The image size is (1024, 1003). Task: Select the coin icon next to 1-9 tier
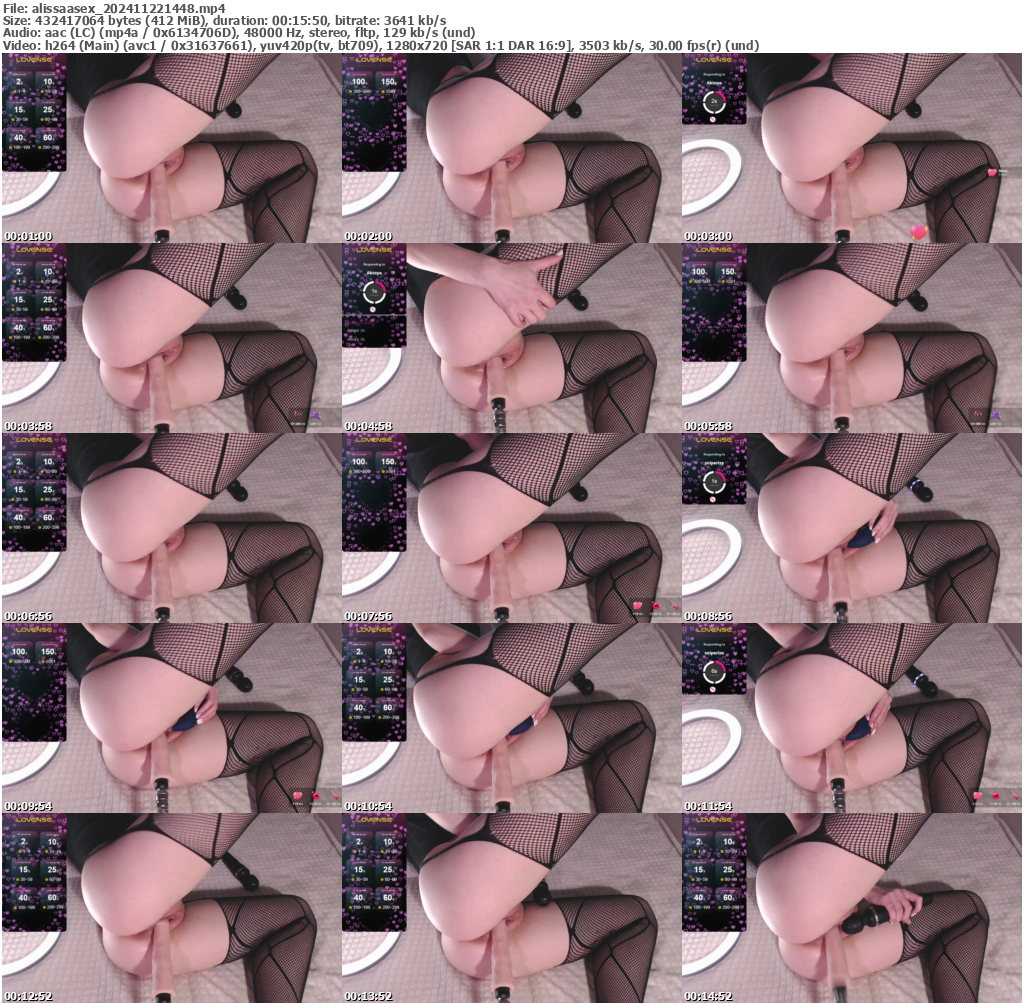pyautogui.click(x=16, y=91)
